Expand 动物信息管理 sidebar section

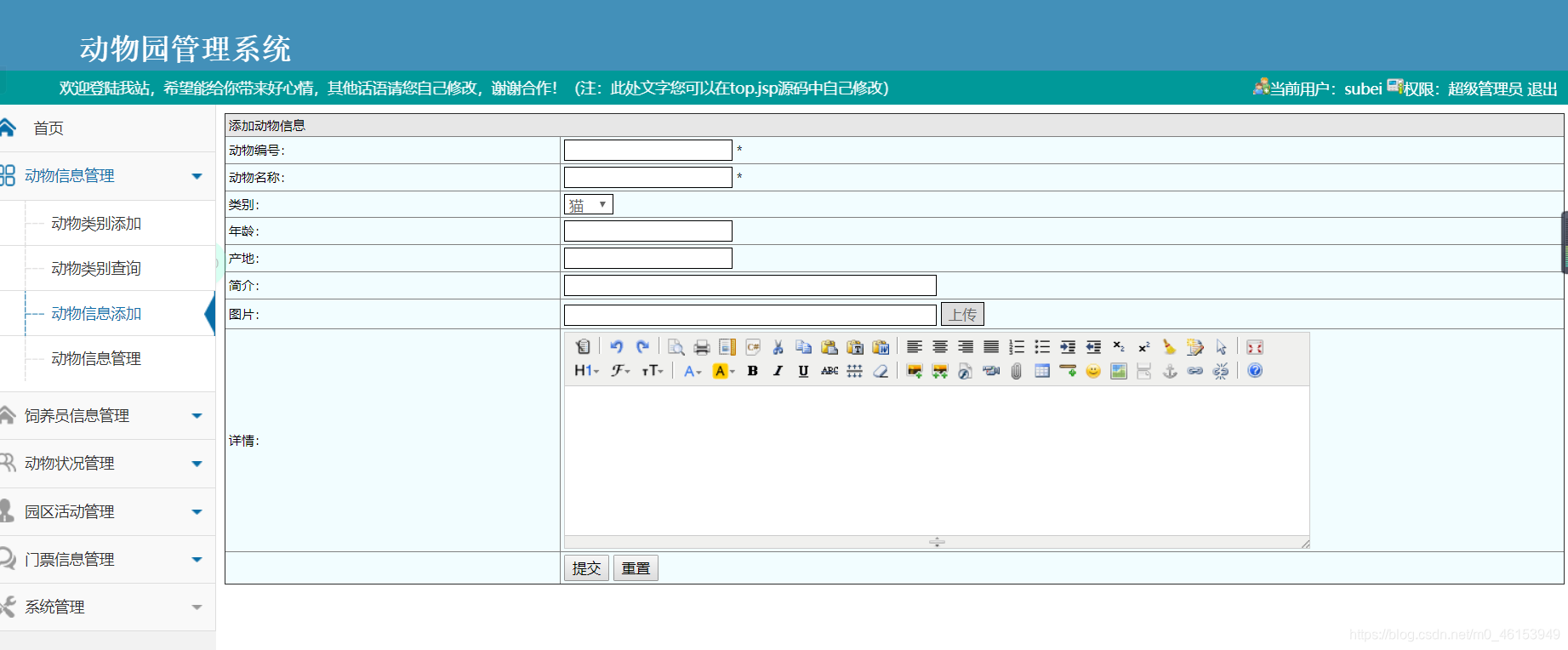[x=107, y=176]
